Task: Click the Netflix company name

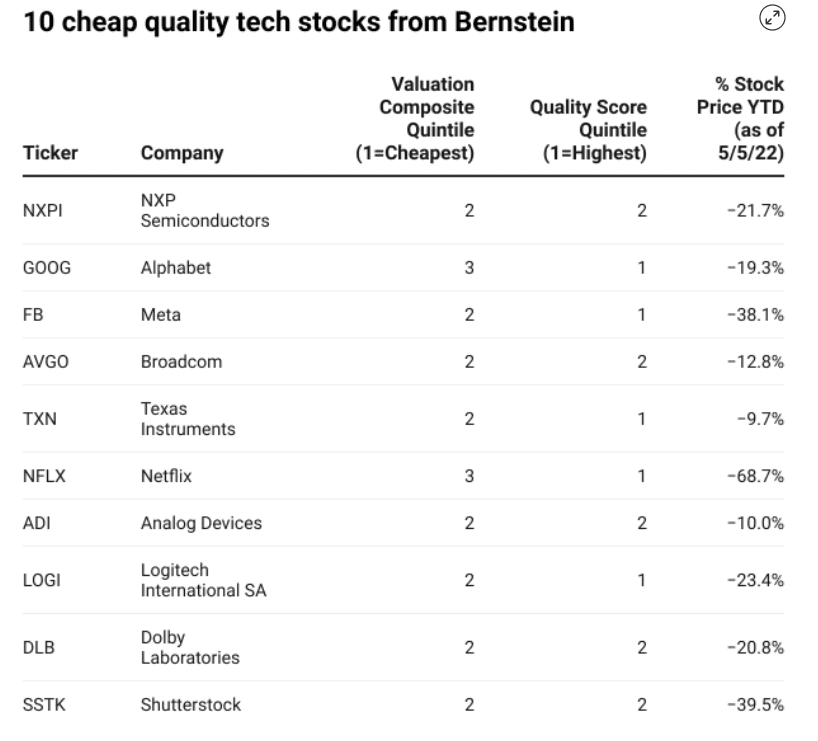Action: (166, 477)
